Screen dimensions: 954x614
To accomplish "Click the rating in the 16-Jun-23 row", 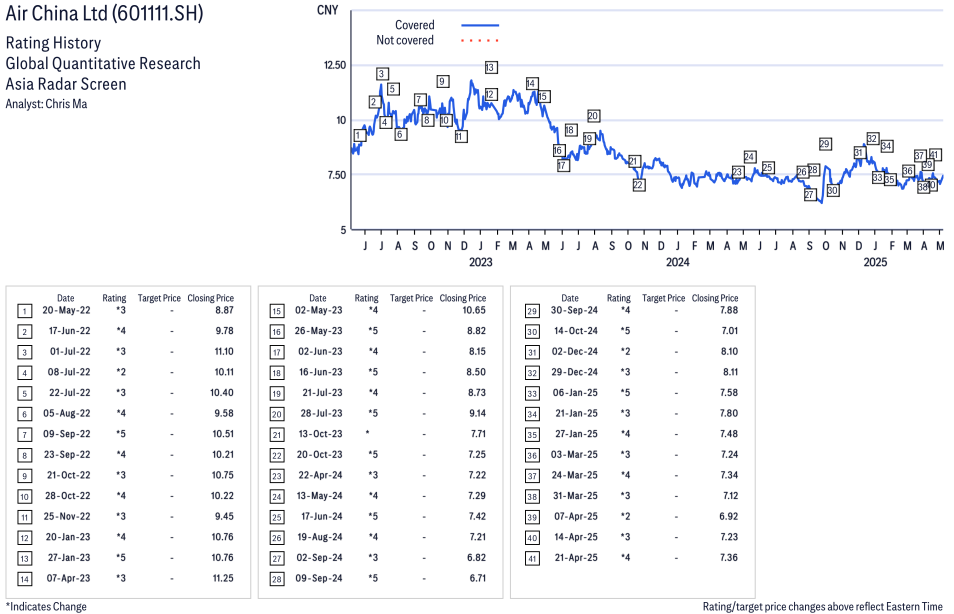I will click(373, 372).
